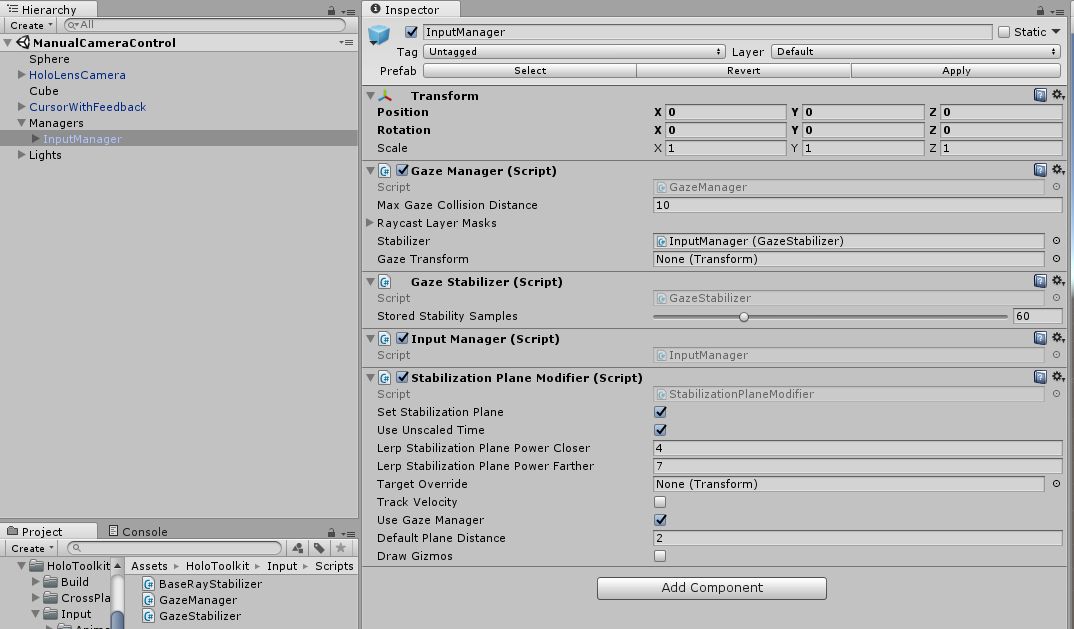
Task: Switch to the Console tab
Action: click(144, 531)
